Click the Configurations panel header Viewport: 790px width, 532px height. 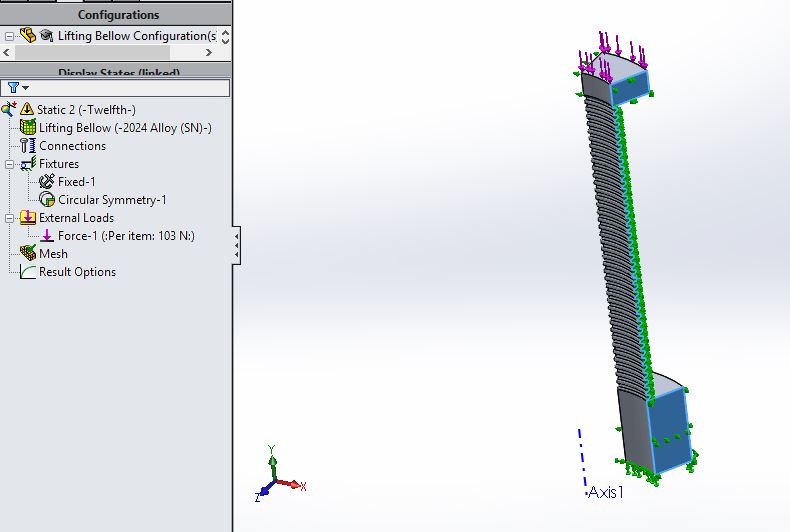116,15
